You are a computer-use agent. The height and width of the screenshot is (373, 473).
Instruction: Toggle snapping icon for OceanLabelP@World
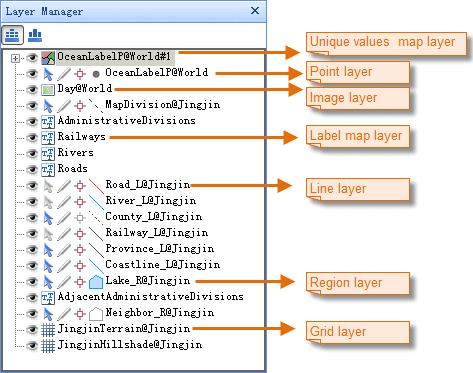click(80, 74)
